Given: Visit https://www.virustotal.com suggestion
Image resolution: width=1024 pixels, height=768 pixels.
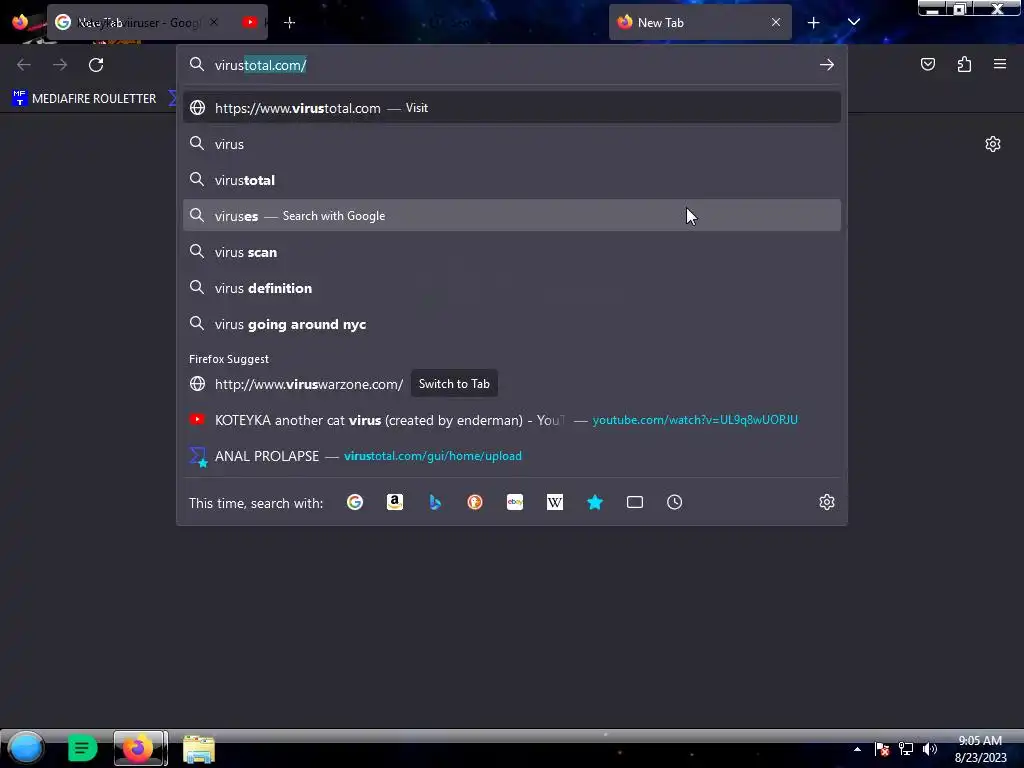Looking at the screenshot, I should click(511, 108).
